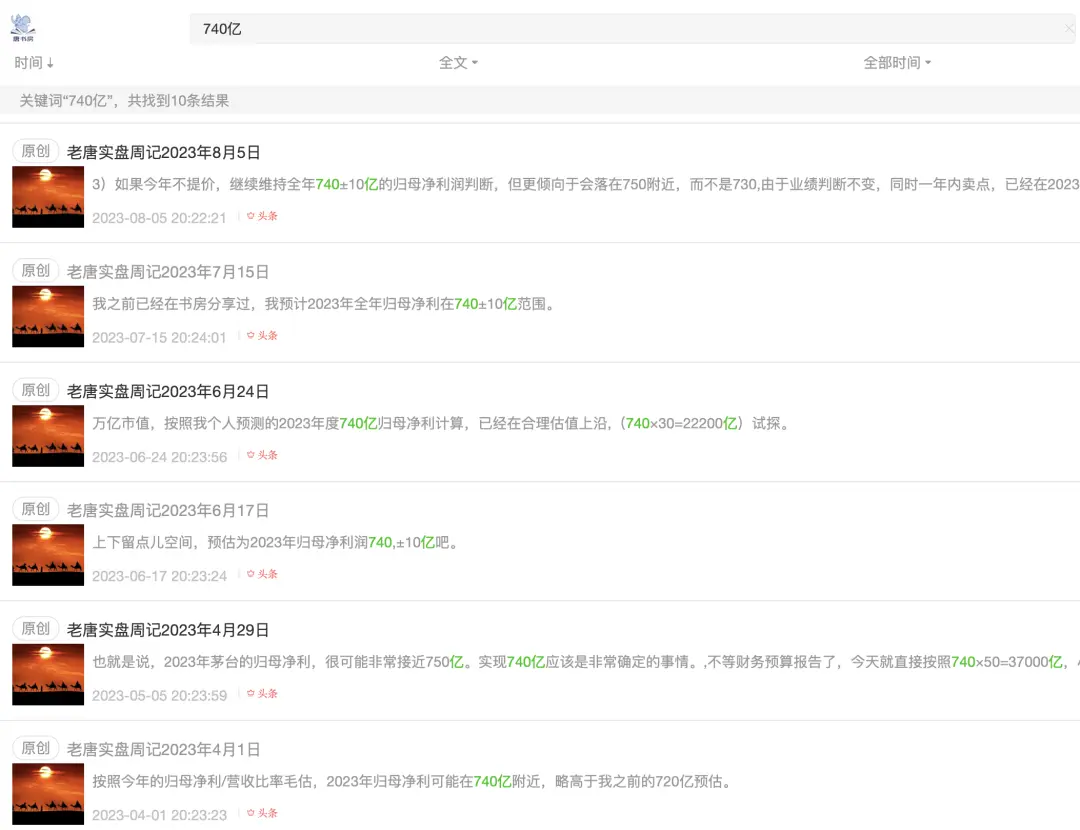Image resolution: width=1080 pixels, height=830 pixels.
Task: Open article 老唐实盘周记2023年4月1日
Action: (164, 749)
